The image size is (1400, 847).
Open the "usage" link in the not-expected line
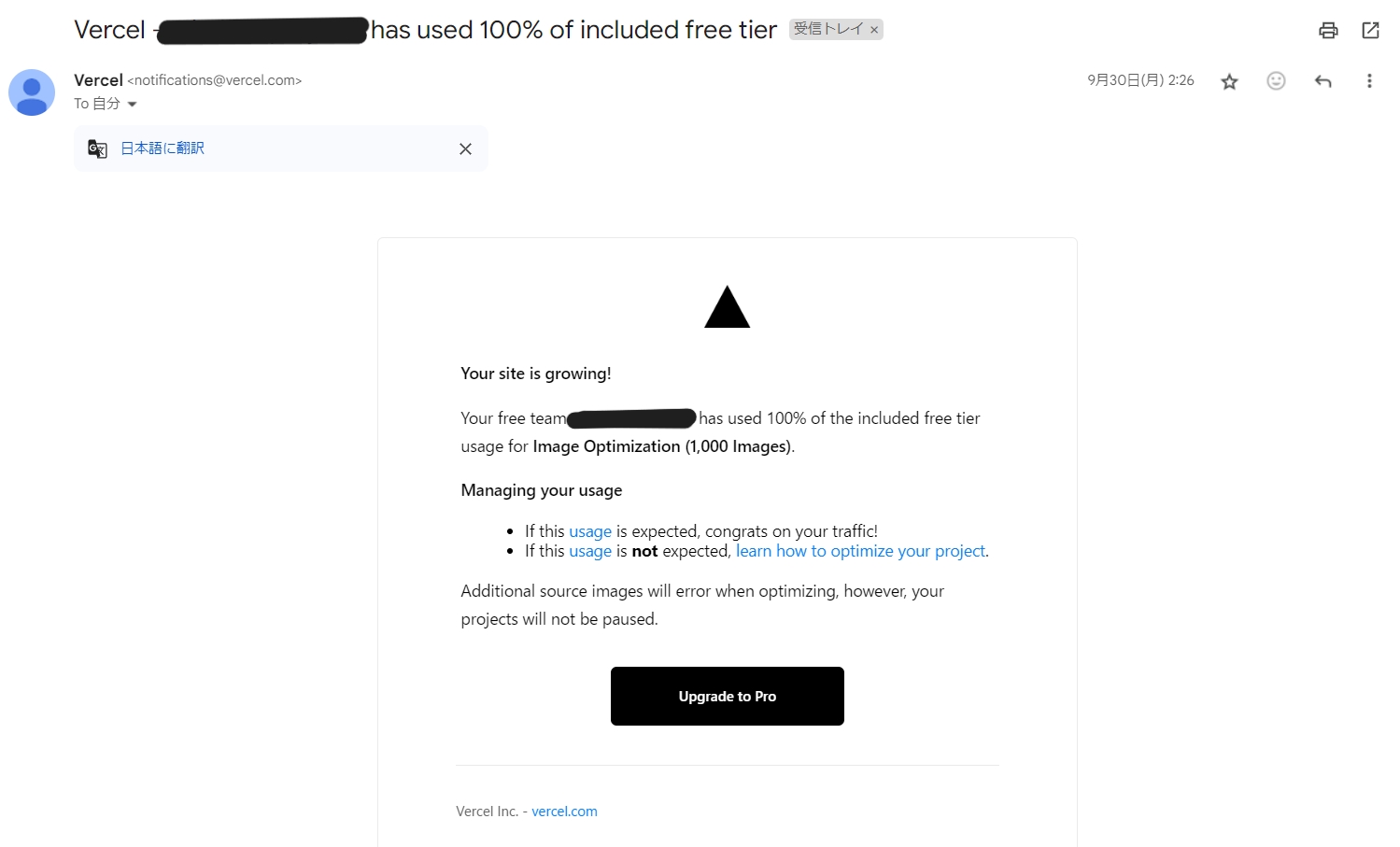coord(590,551)
